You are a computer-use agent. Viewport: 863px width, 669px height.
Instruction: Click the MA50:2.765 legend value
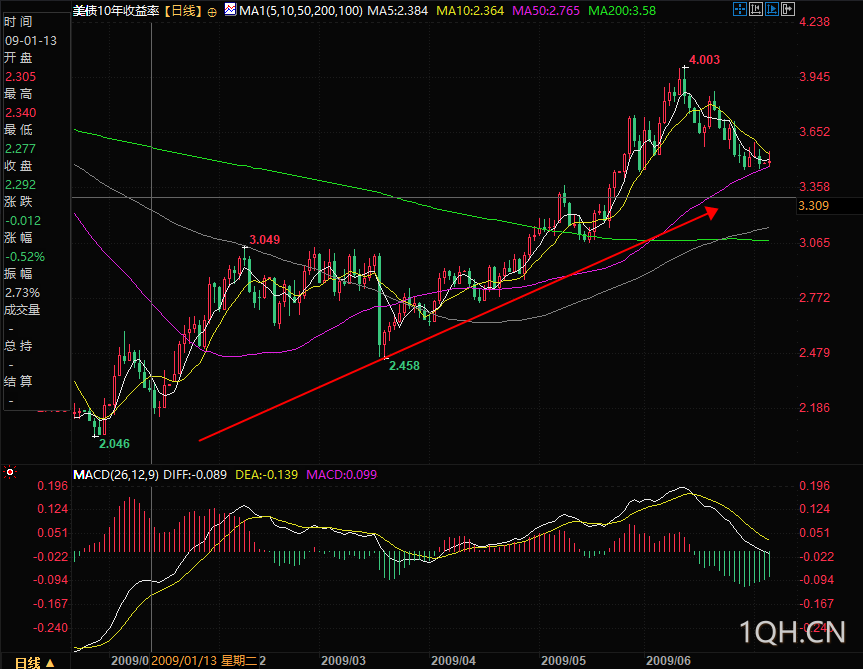[545, 11]
